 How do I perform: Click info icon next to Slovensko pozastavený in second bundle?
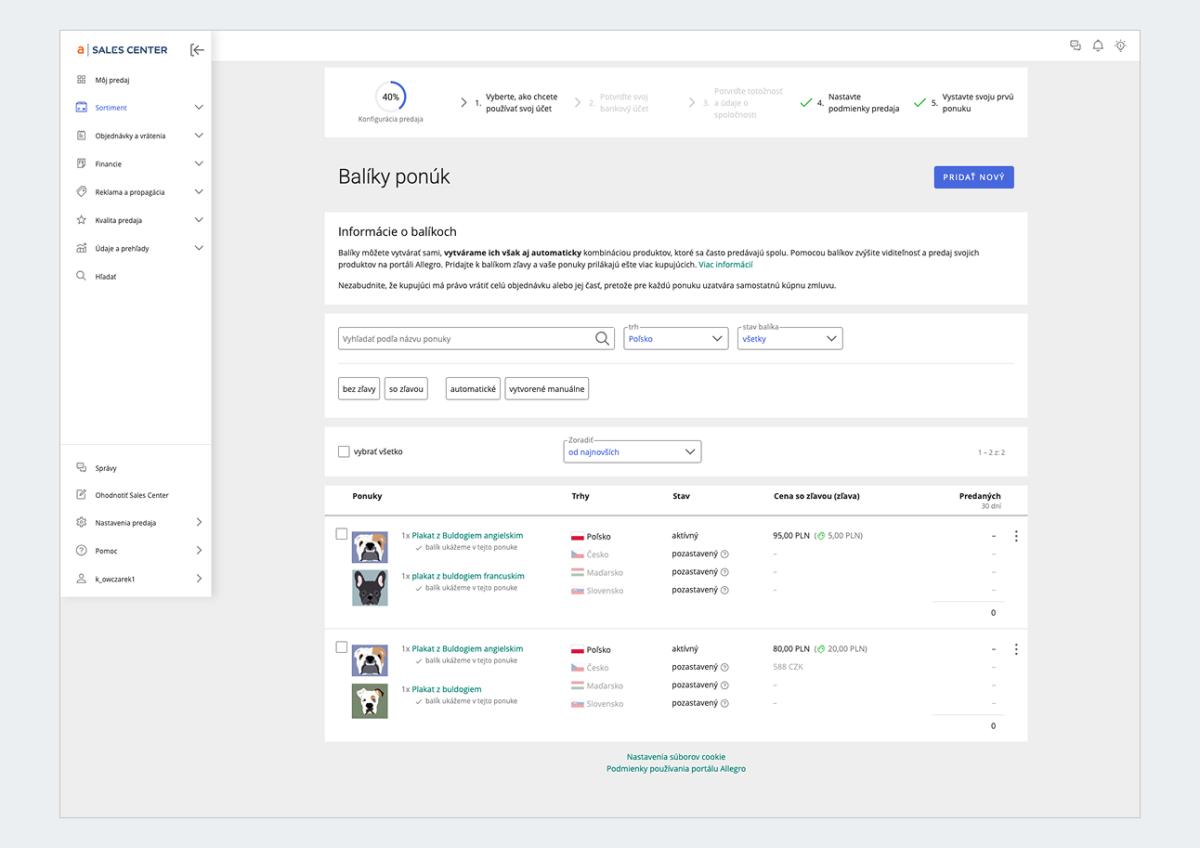click(x=725, y=703)
